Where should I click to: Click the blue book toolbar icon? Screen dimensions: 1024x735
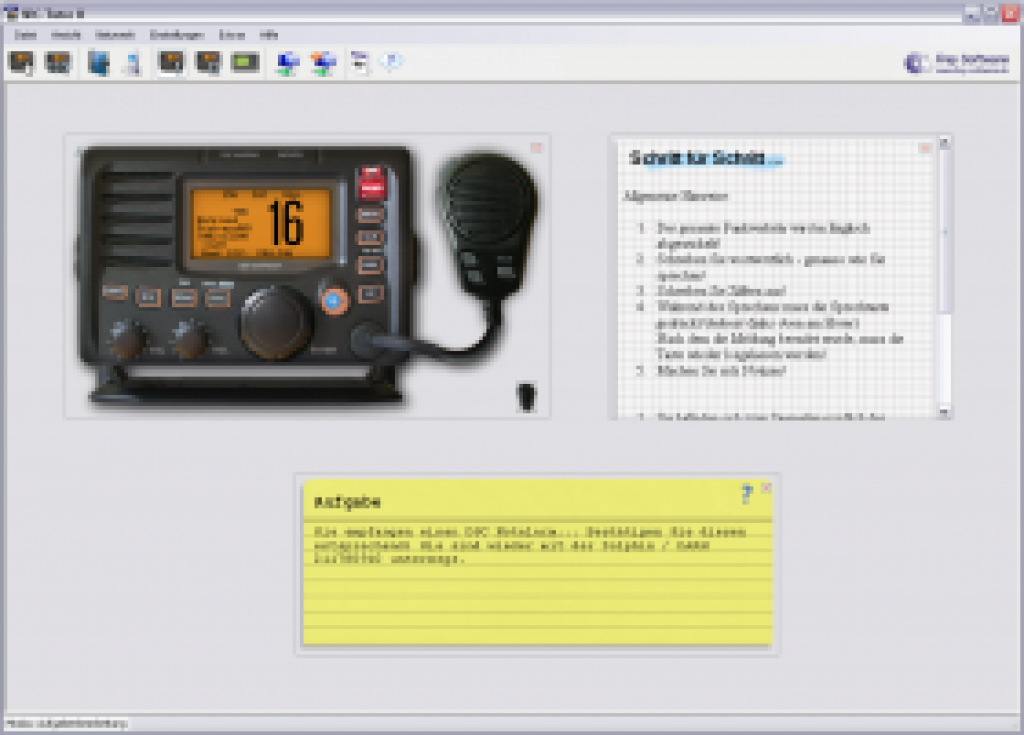99,63
